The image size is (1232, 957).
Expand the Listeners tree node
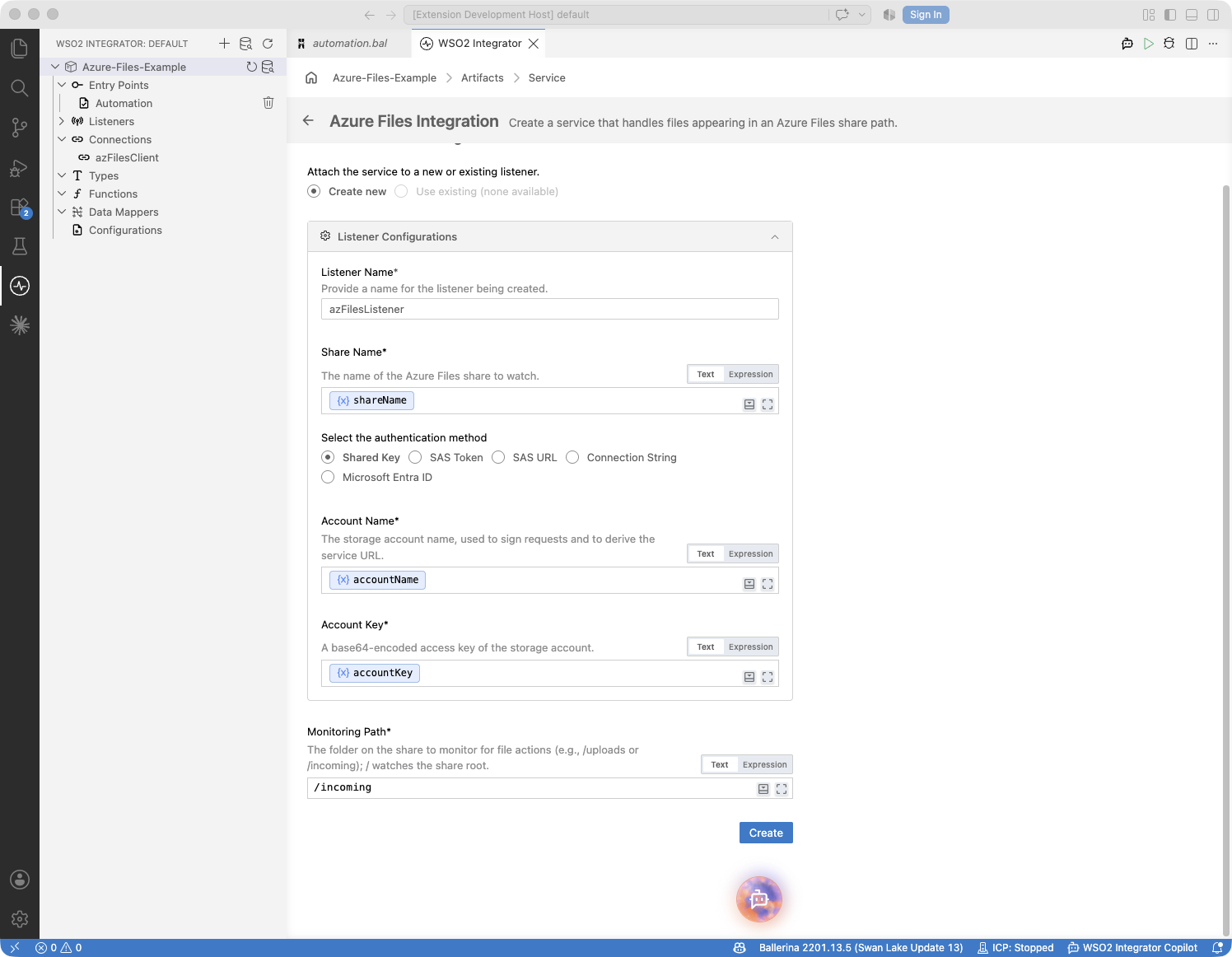click(62, 121)
